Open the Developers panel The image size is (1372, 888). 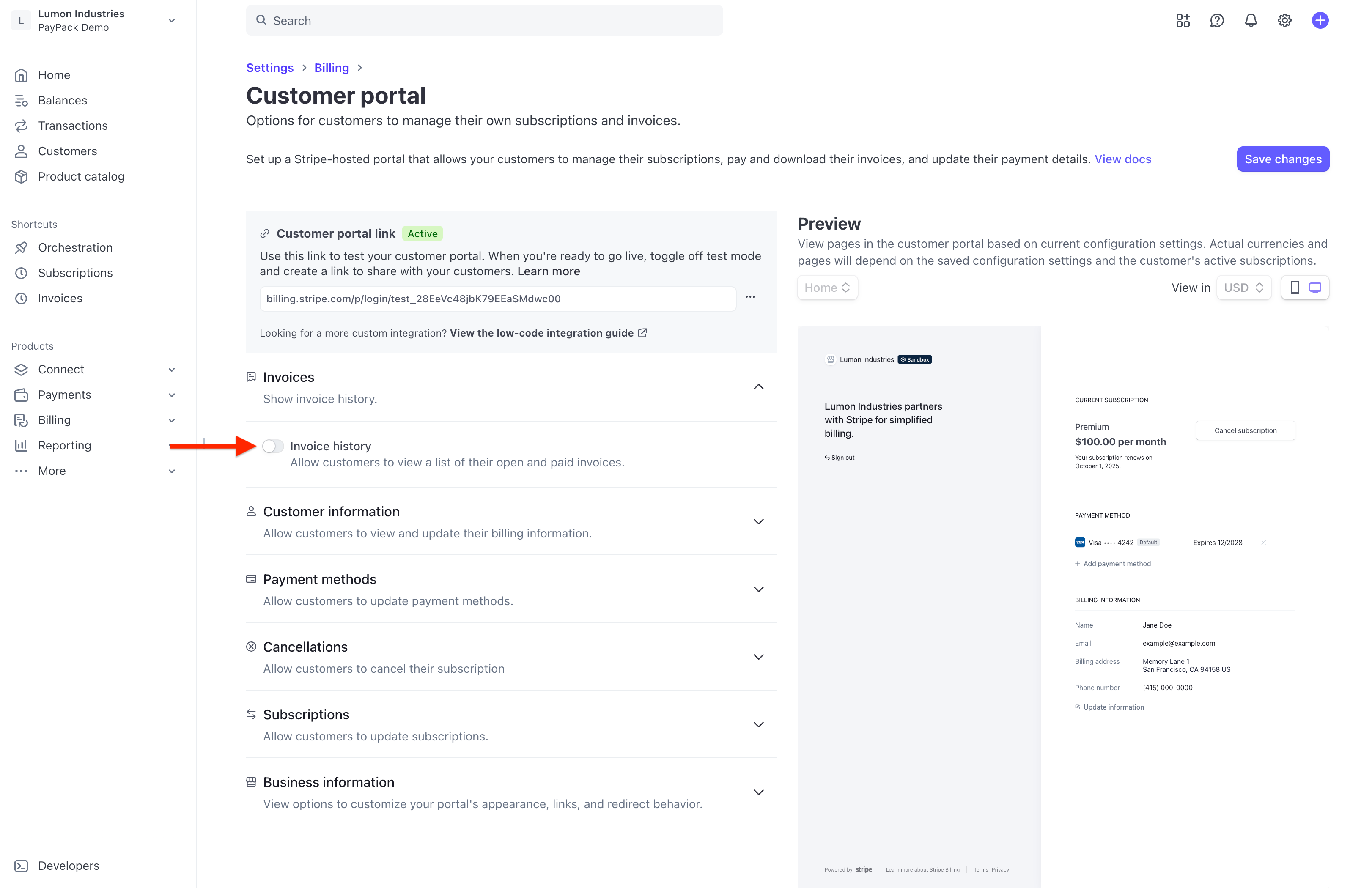69,866
